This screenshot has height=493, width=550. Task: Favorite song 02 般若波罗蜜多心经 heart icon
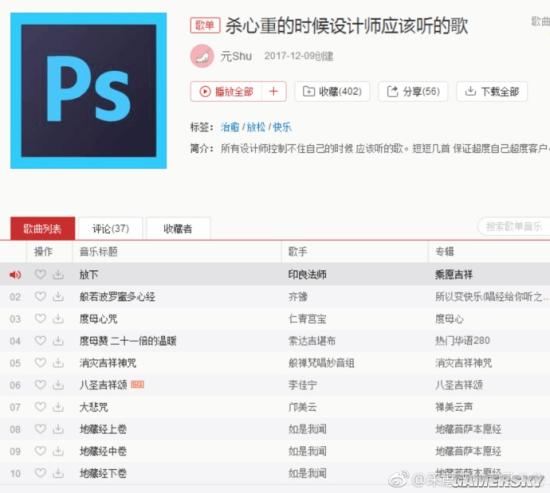pos(40,297)
